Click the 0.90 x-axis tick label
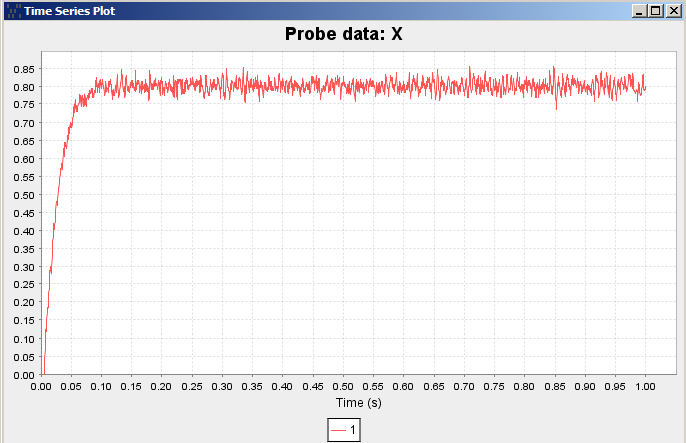686x443 pixels. [x=585, y=387]
